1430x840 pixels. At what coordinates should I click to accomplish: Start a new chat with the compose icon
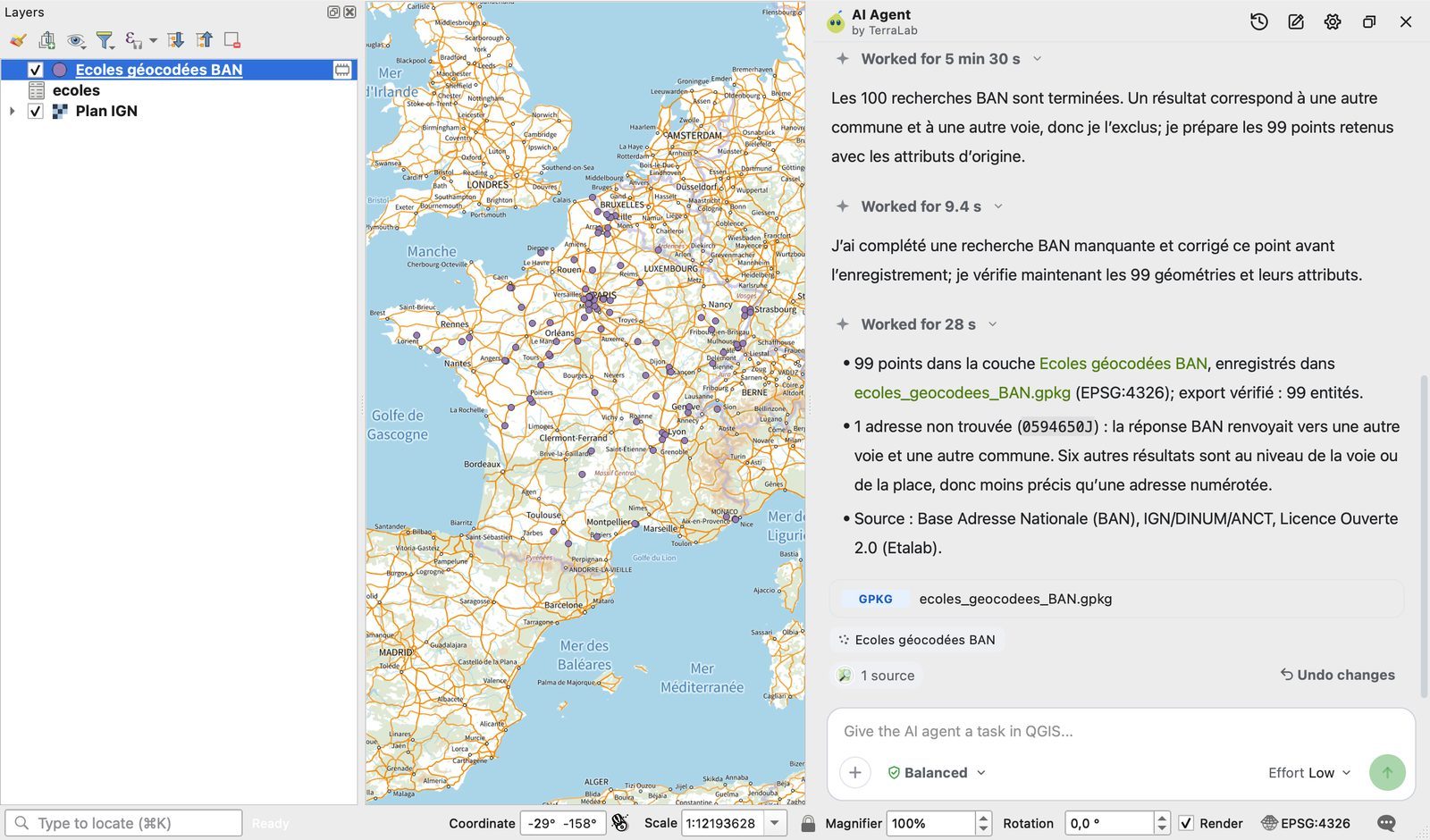click(x=1296, y=22)
